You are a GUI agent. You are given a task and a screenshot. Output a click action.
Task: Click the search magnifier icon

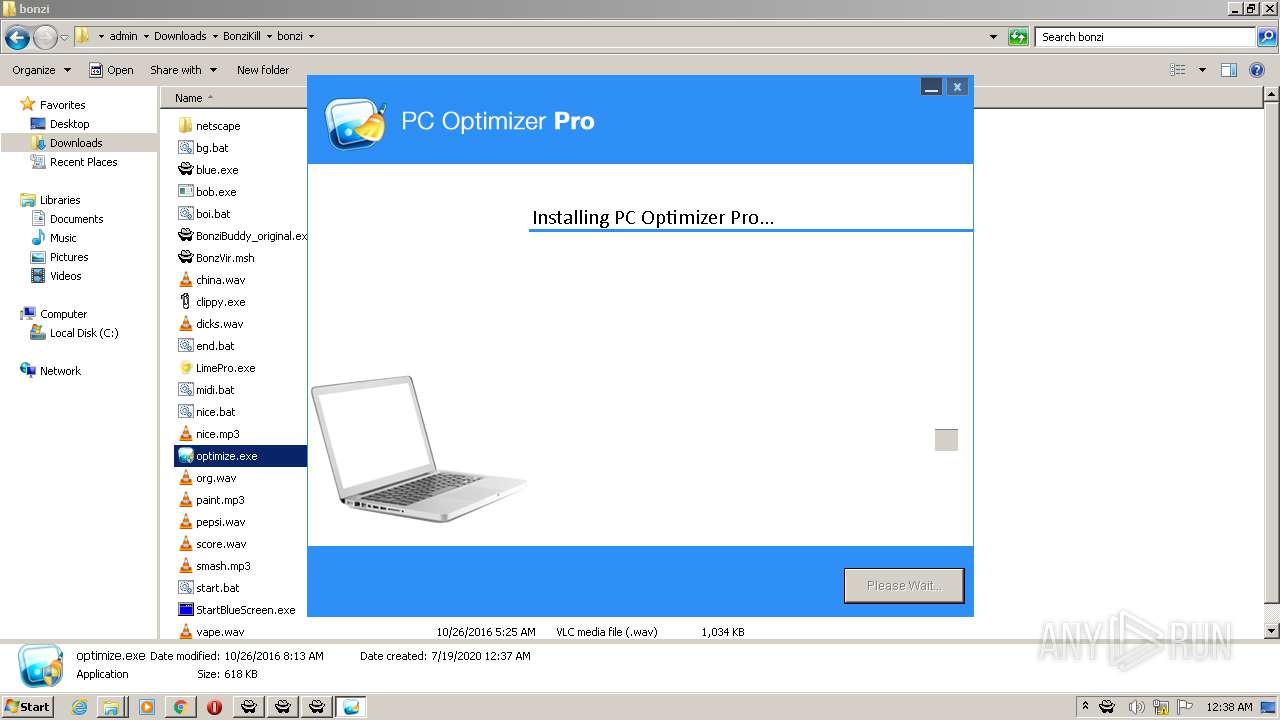click(x=1267, y=37)
